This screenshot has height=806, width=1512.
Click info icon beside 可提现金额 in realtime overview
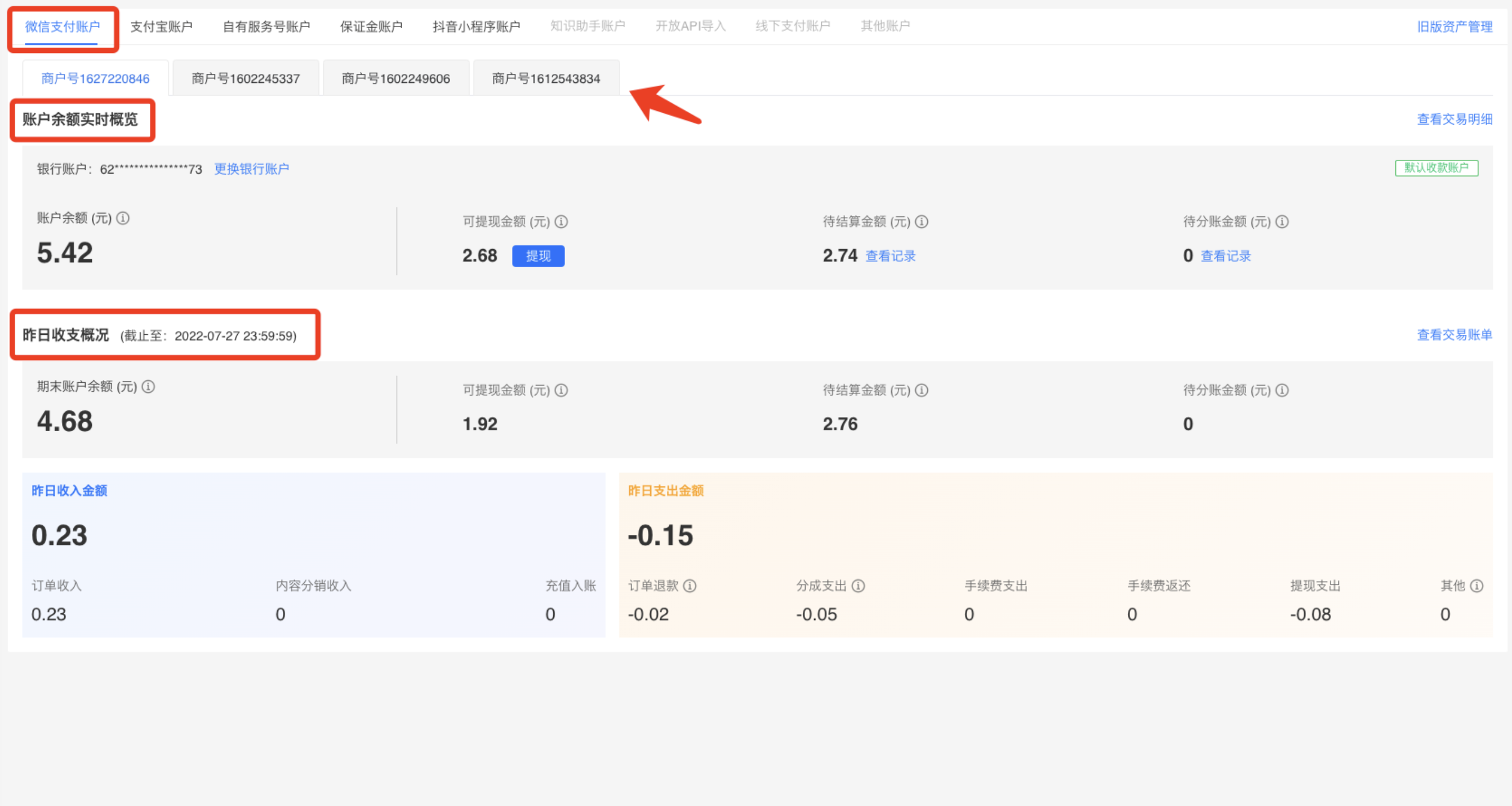561,222
